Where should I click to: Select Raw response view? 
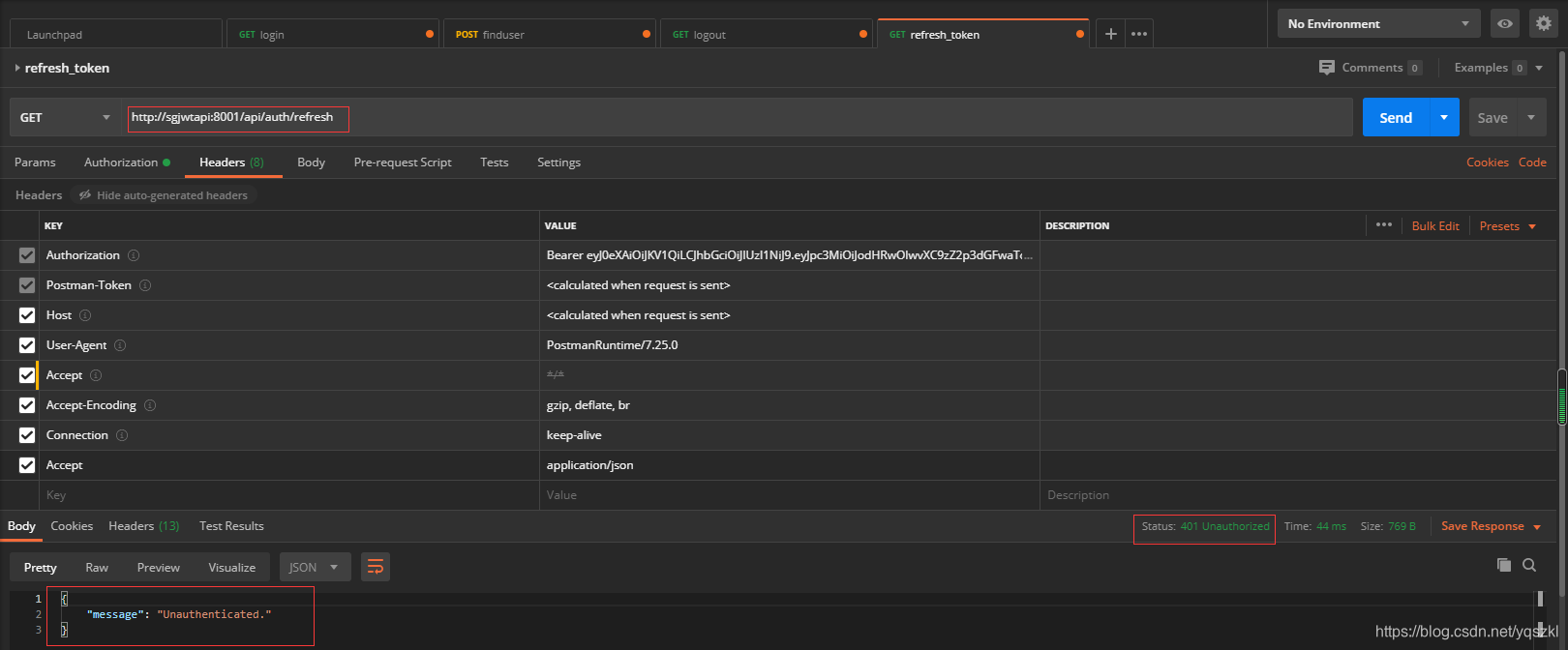pos(97,568)
